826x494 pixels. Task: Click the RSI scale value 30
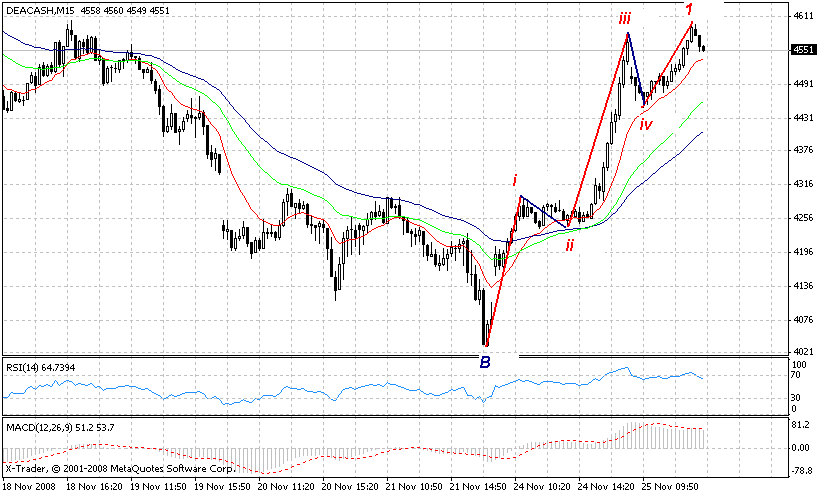796,398
